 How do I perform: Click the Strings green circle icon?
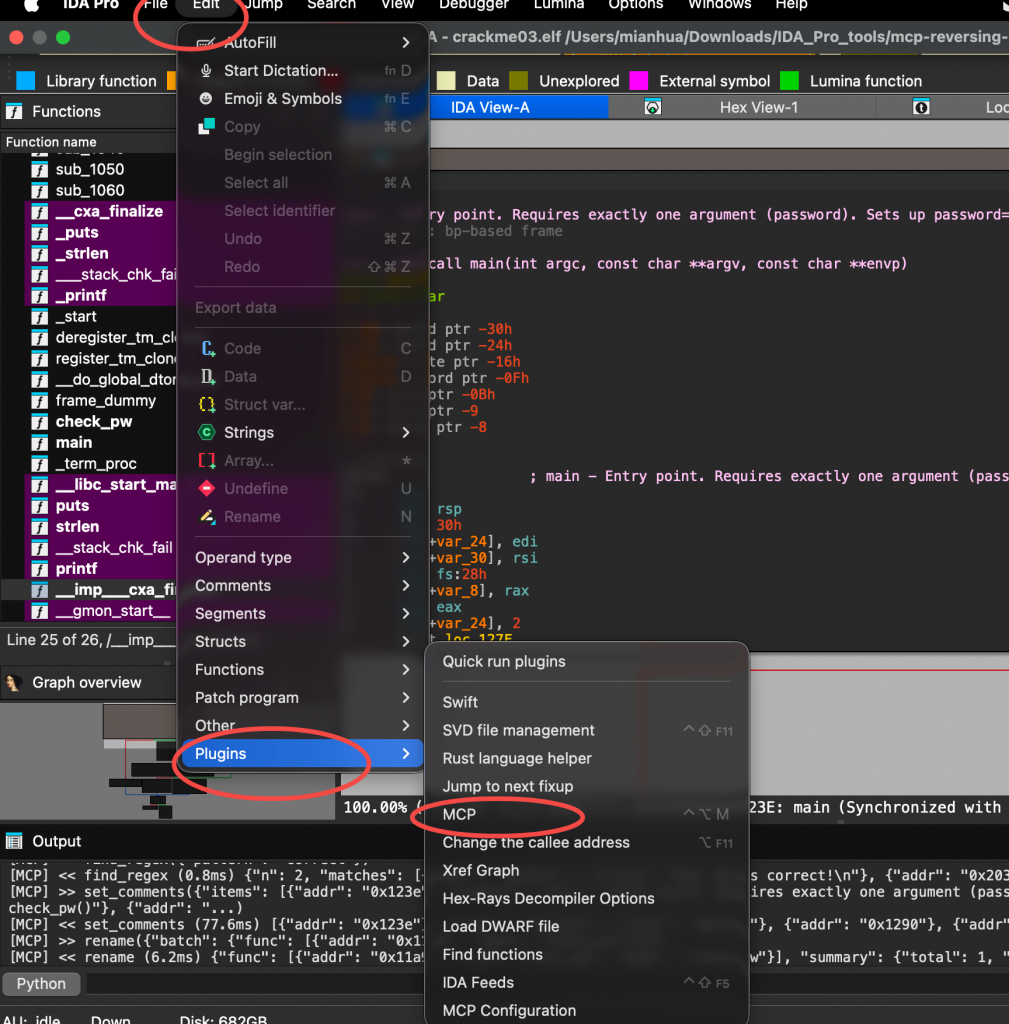click(x=206, y=432)
